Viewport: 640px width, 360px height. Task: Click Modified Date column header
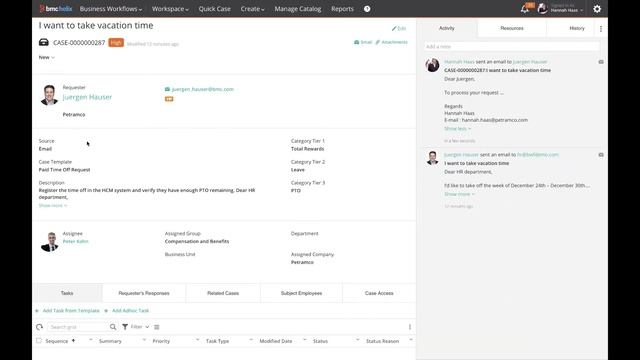pos(276,341)
